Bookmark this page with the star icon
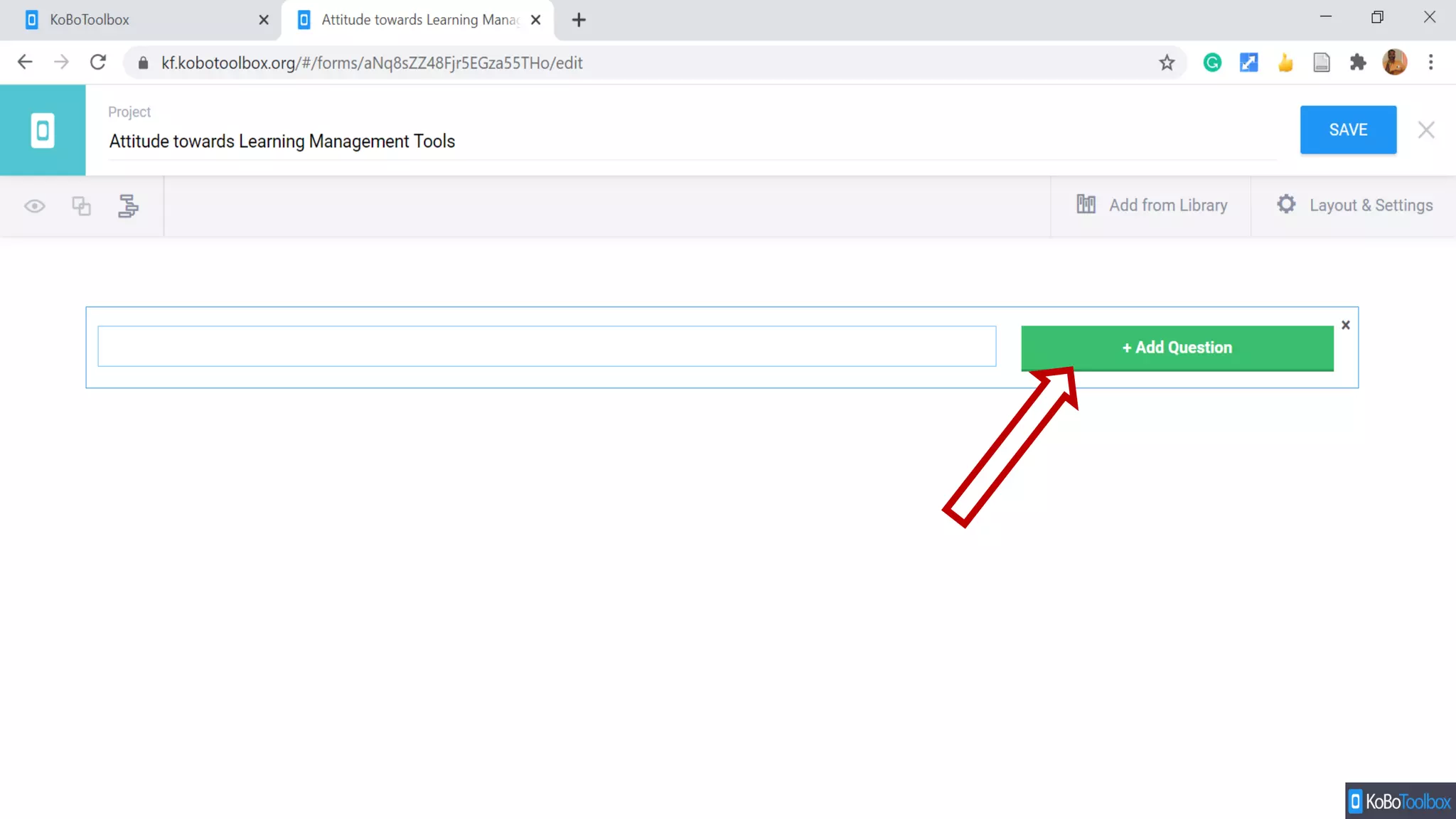This screenshot has height=819, width=1456. point(1167,63)
